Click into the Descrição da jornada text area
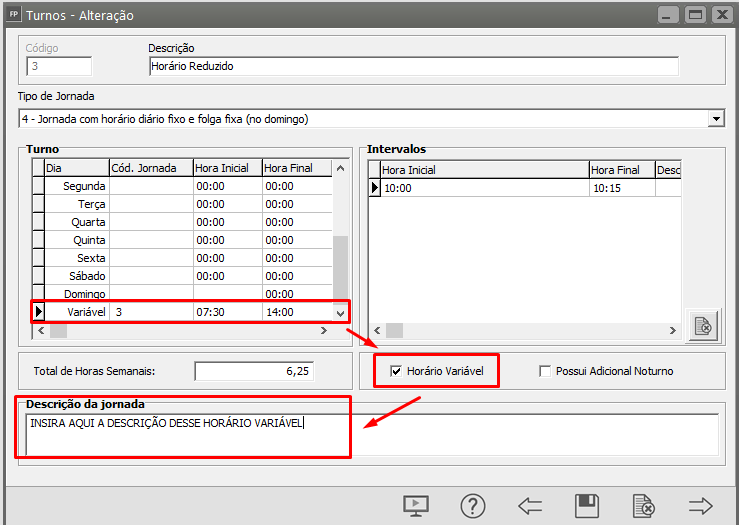Viewport: 739px width, 525px height. [370, 434]
